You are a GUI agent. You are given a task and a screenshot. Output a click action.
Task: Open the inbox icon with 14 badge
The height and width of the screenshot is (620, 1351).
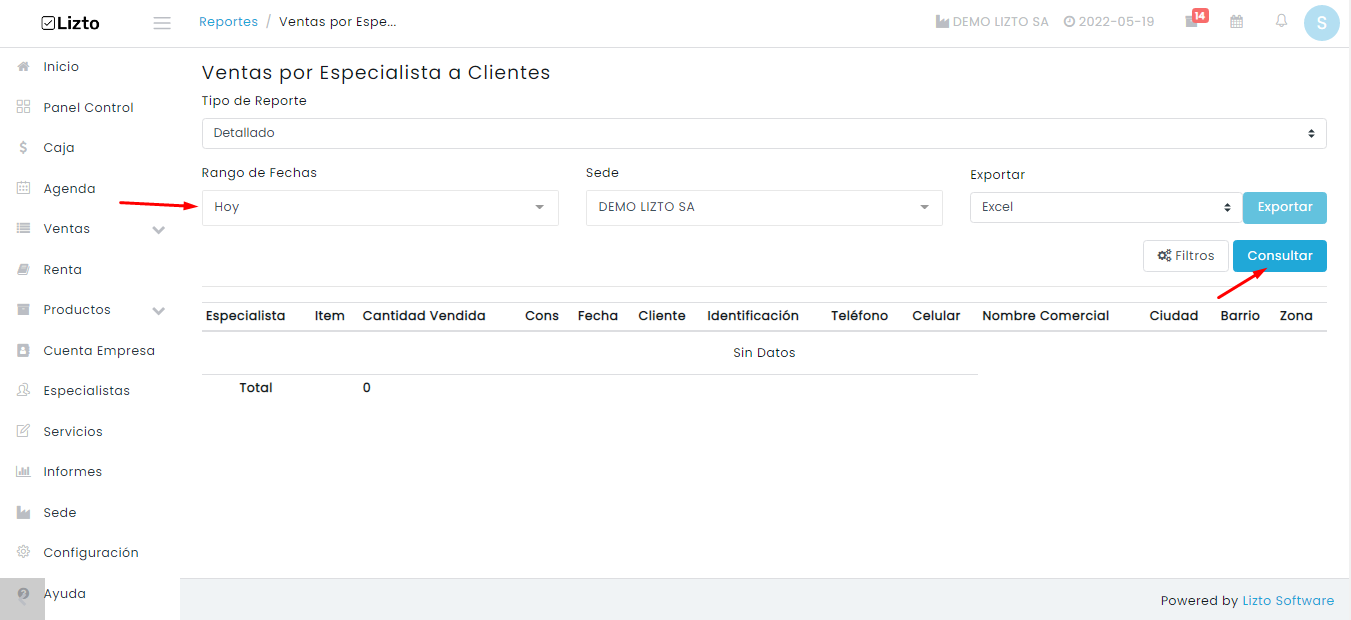coord(1192,21)
